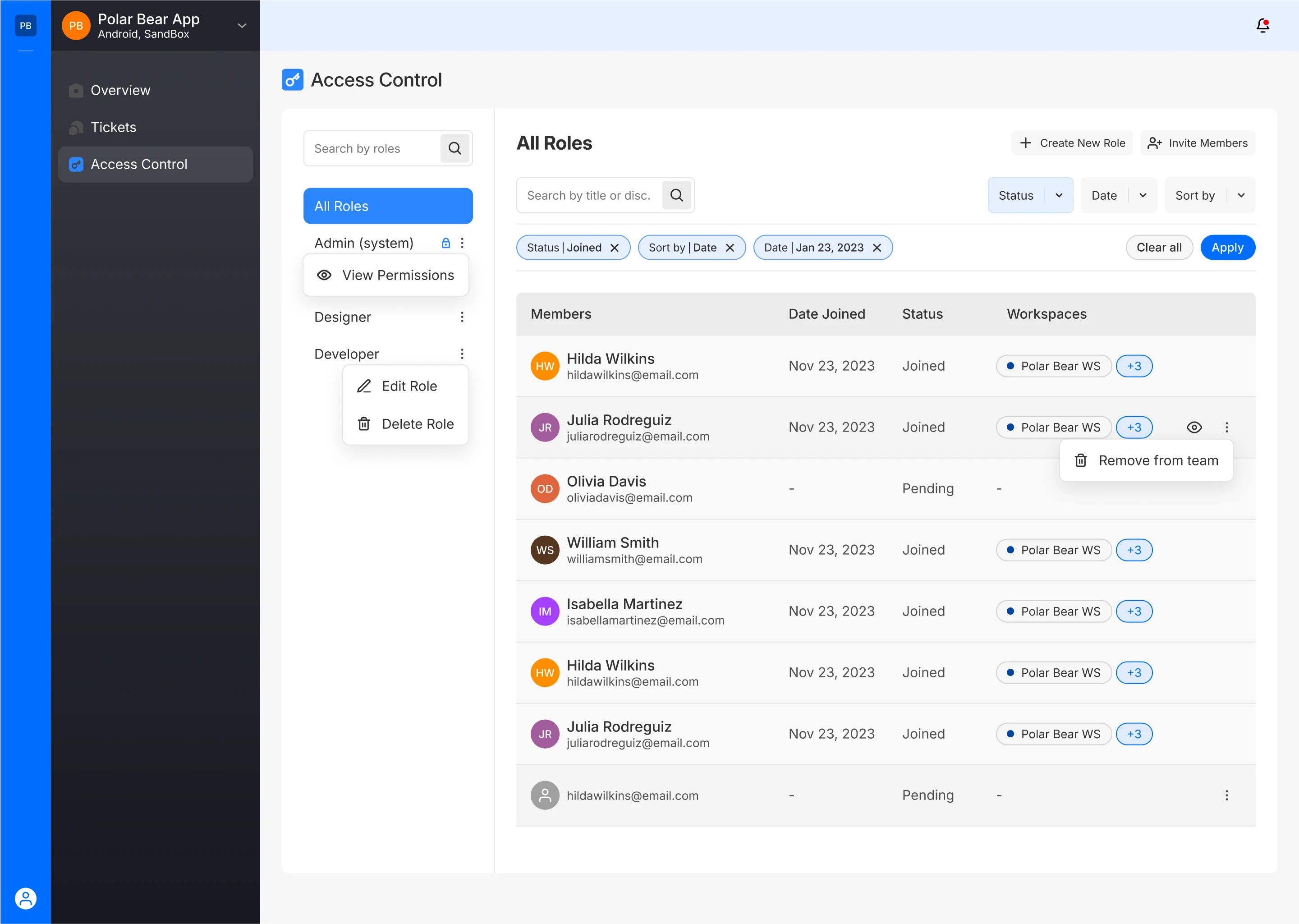Click the roles search magnifier icon
1299x924 pixels.
pos(454,148)
